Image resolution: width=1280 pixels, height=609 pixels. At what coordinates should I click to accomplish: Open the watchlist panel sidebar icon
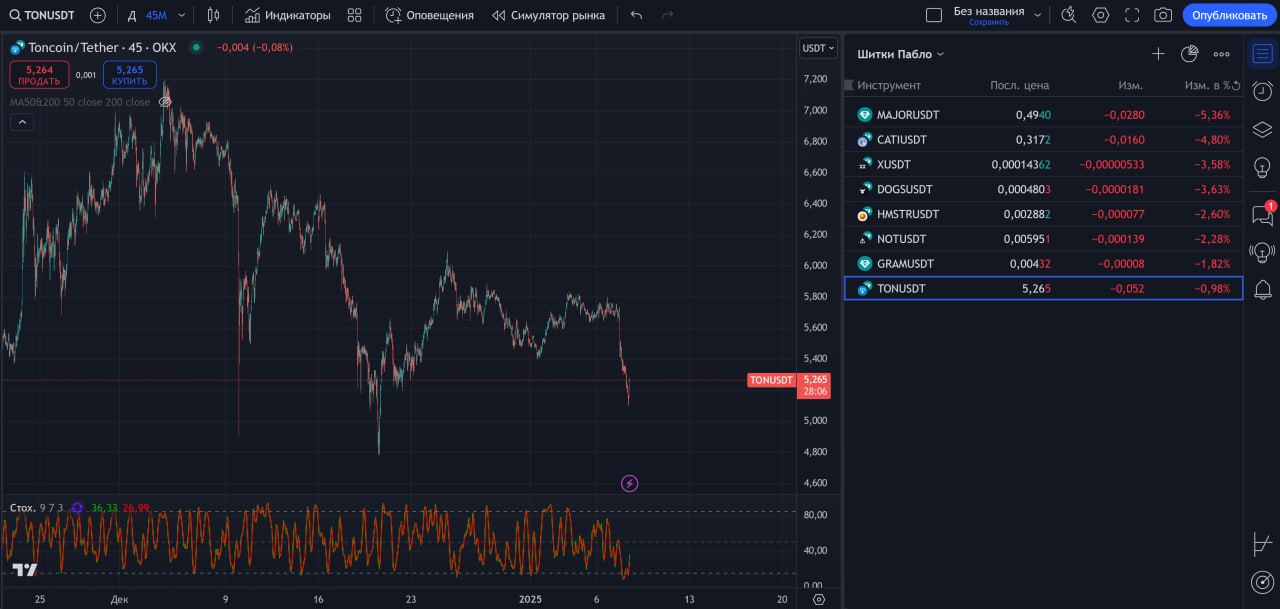(1262, 53)
